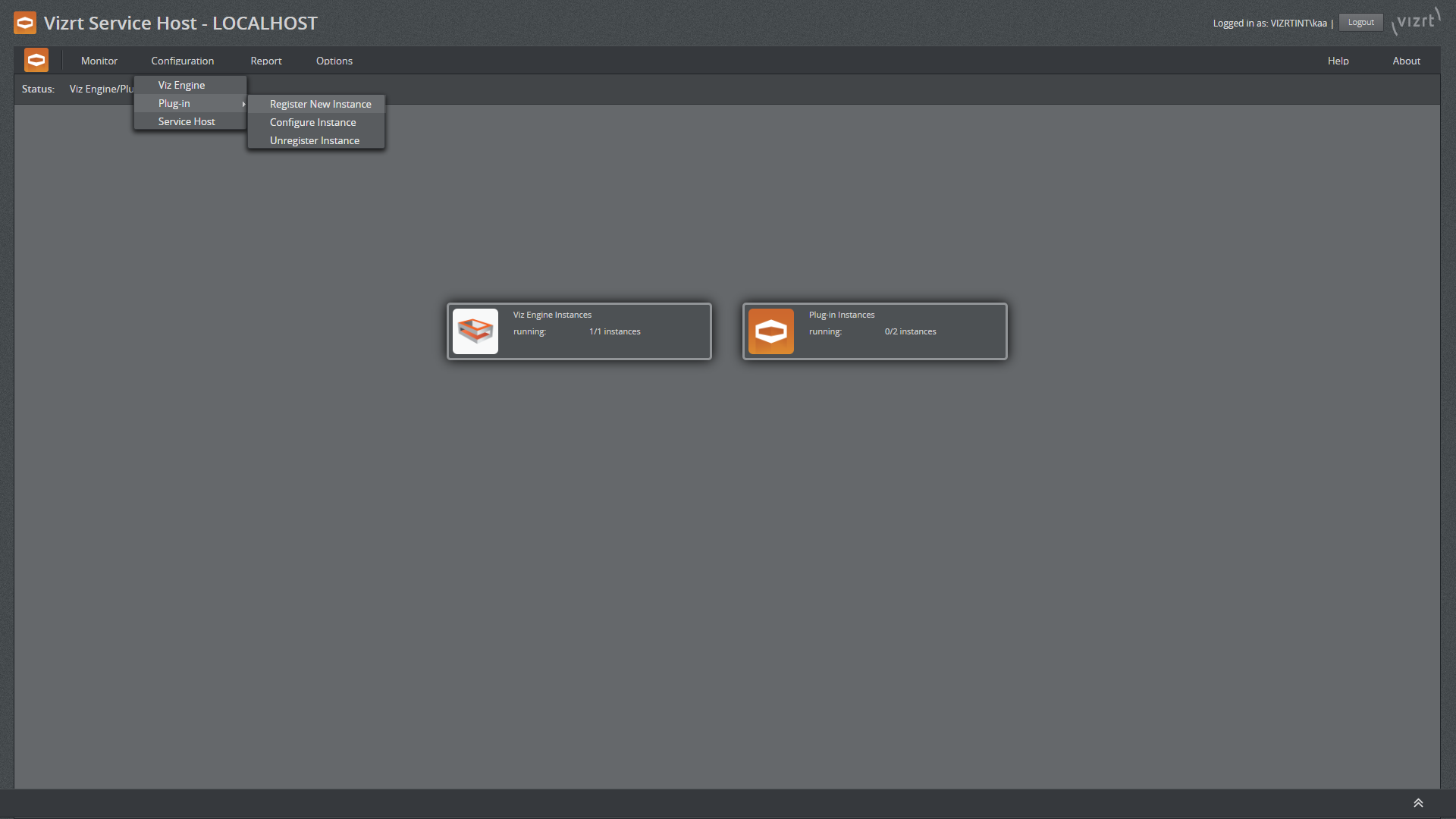
Task: Choose Unregister Instance from the submenu
Action: (x=315, y=140)
